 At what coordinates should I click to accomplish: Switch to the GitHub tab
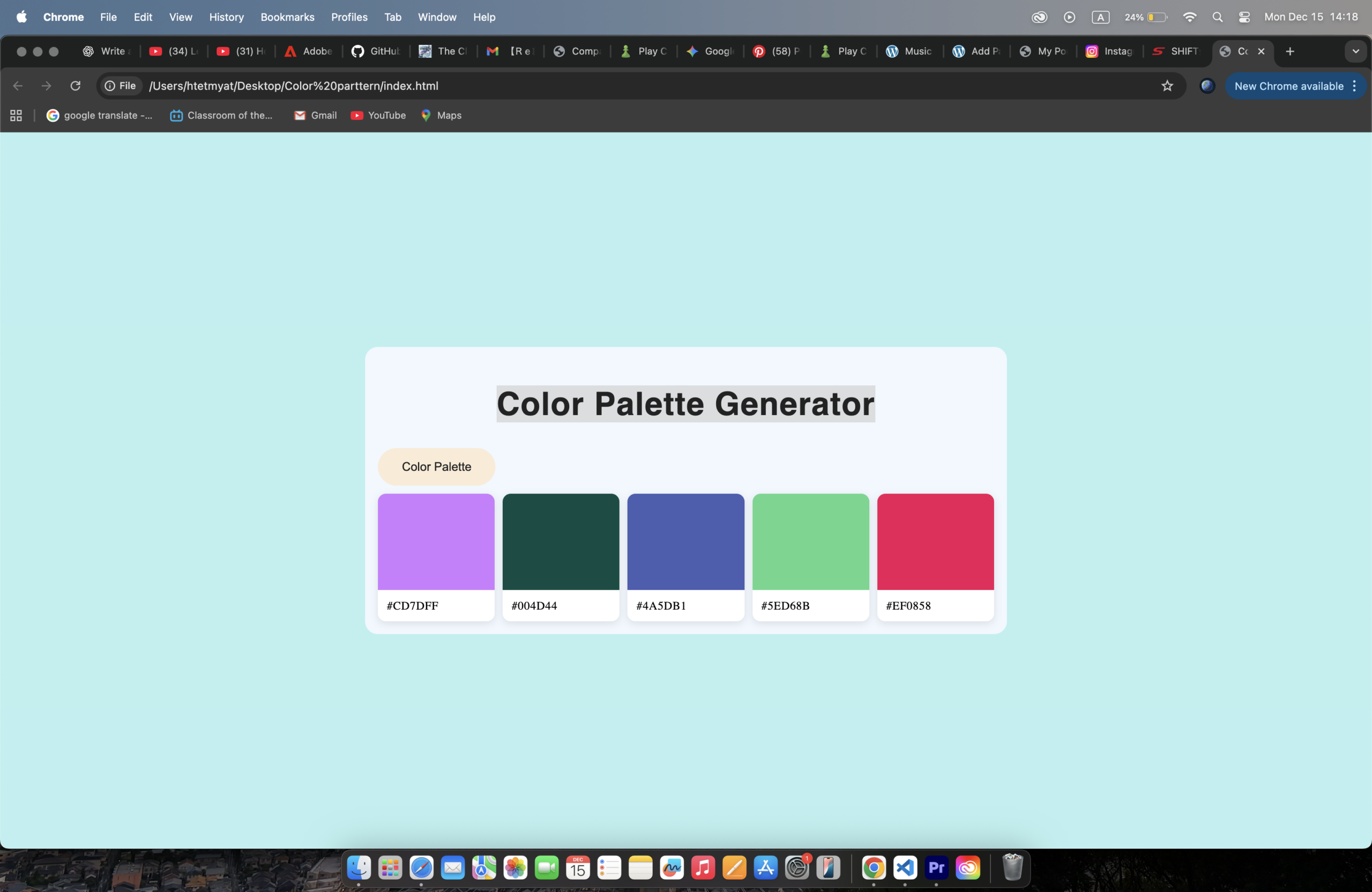click(x=376, y=51)
